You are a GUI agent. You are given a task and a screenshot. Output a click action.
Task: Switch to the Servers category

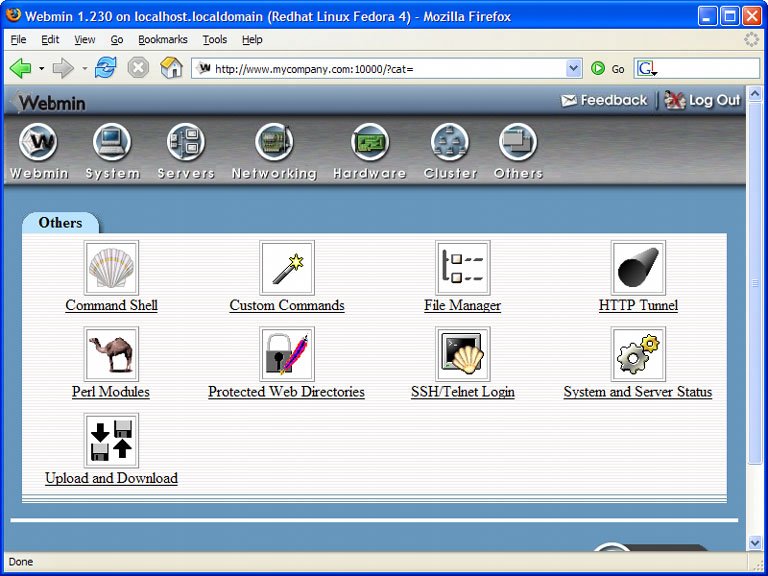(x=186, y=143)
